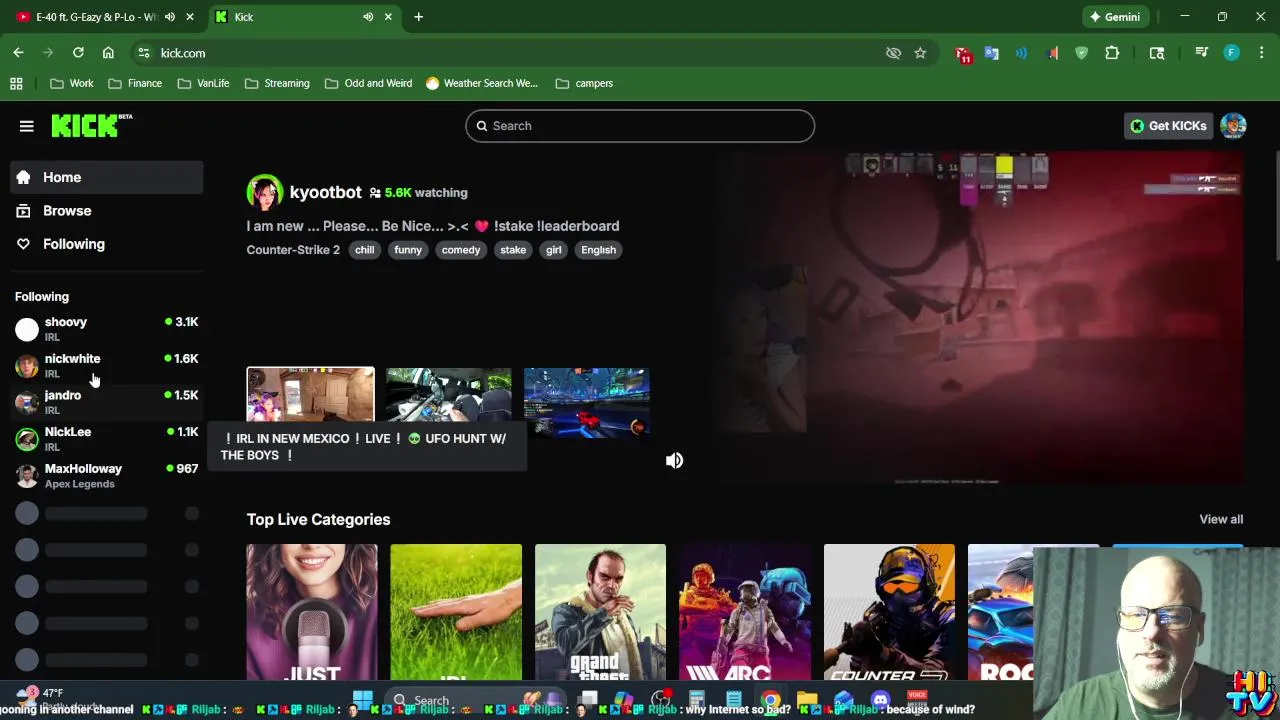Select Home in the Kick sidebar
The image size is (1280, 720).
point(107,177)
